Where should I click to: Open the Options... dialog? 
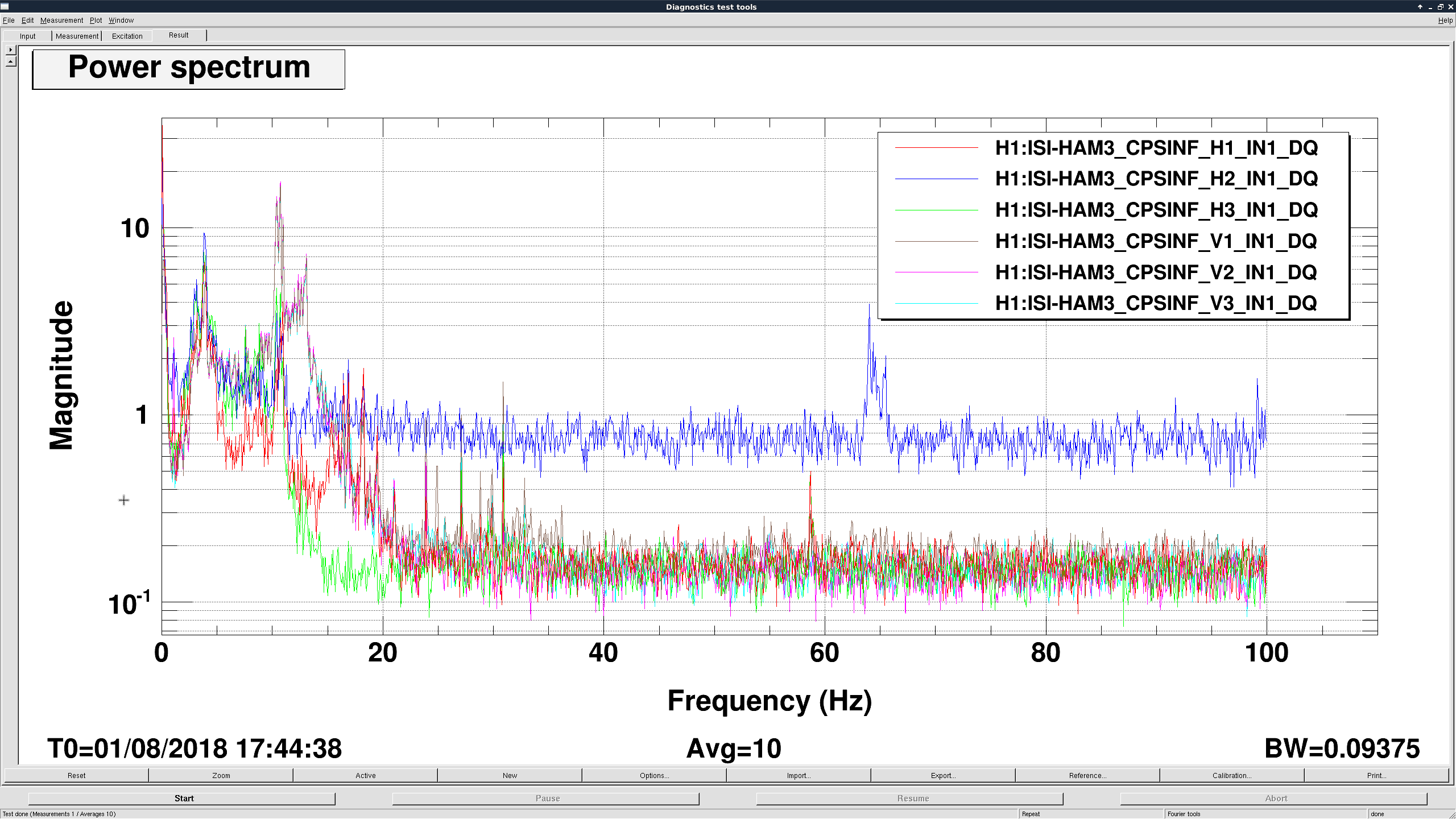[654, 775]
